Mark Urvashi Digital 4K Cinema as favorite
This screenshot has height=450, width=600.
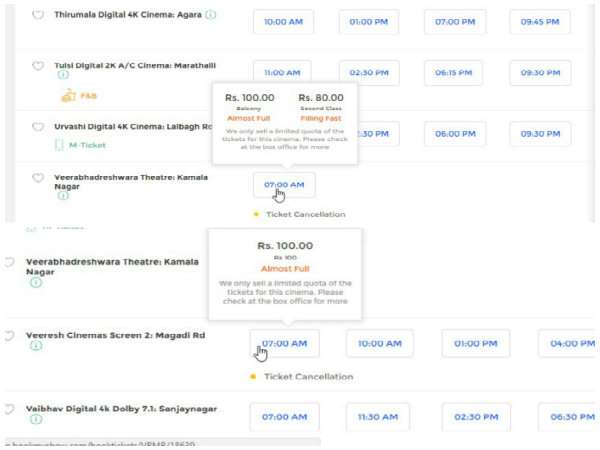coord(38,128)
